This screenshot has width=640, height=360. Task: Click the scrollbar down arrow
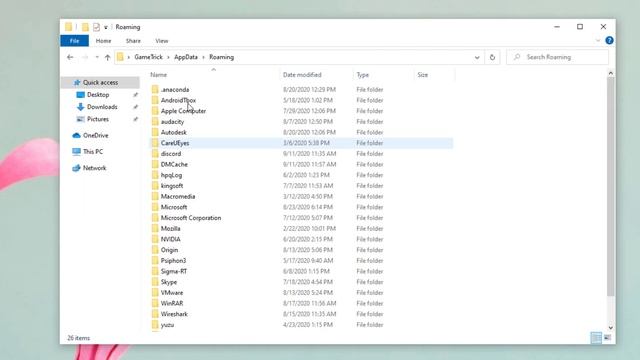click(611, 327)
